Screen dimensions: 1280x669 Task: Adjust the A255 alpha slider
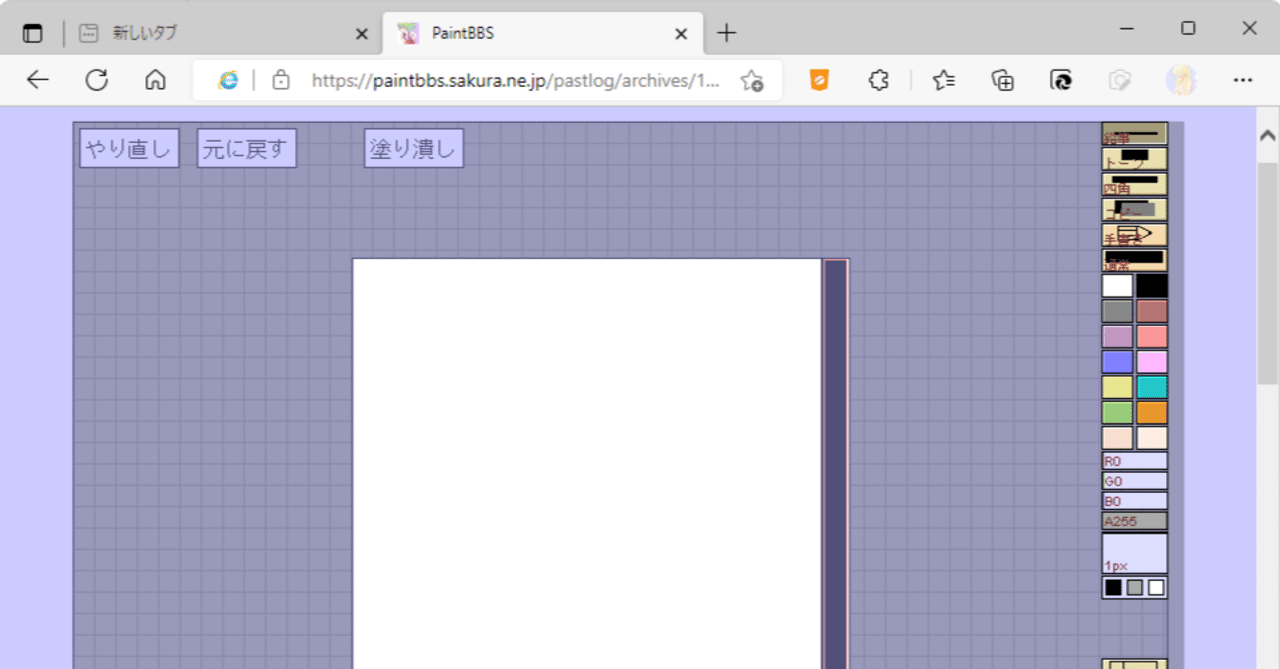(1134, 521)
